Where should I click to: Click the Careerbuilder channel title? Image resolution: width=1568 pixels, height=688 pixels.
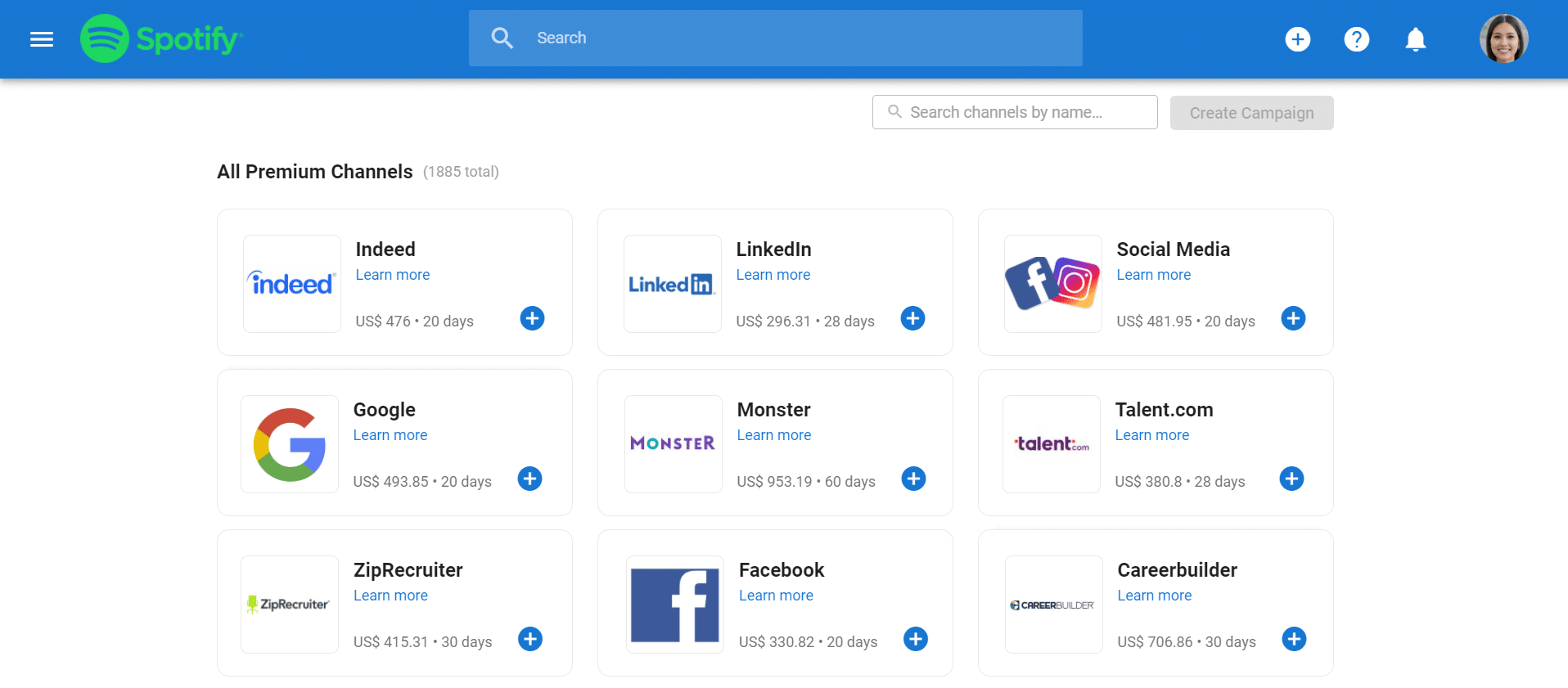click(1178, 570)
